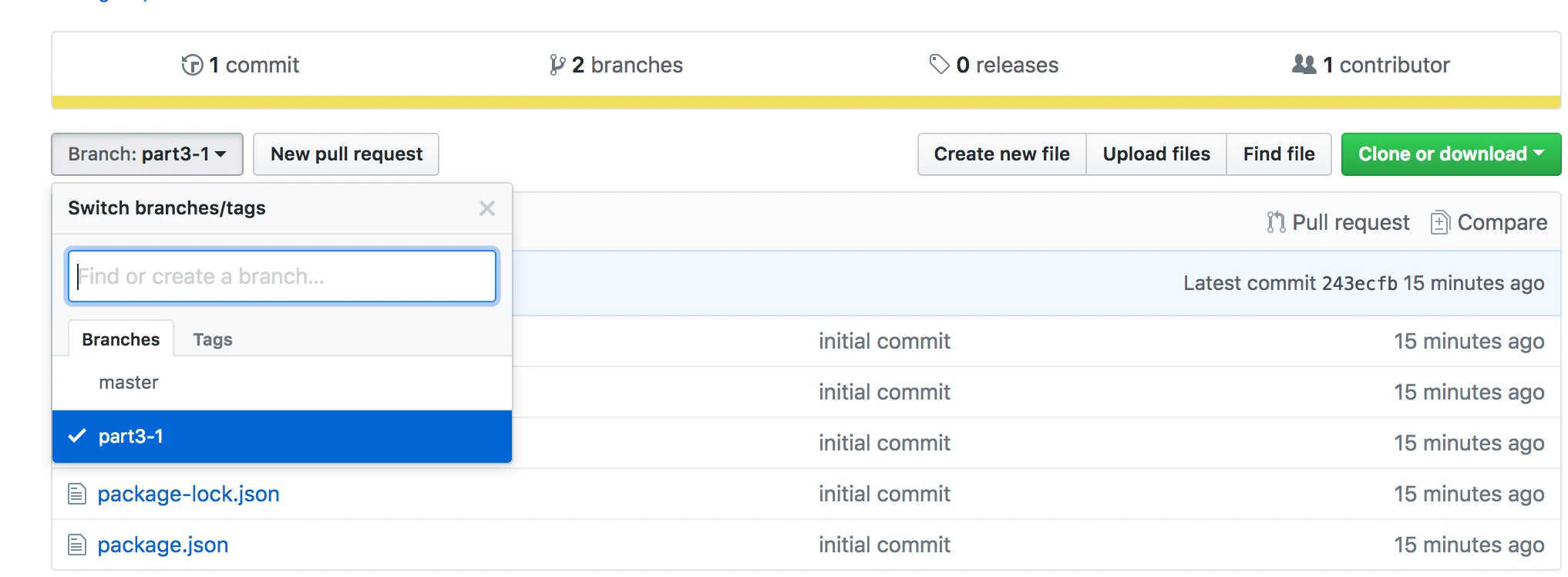
Task: Switch to the Tags tab
Action: pos(213,339)
